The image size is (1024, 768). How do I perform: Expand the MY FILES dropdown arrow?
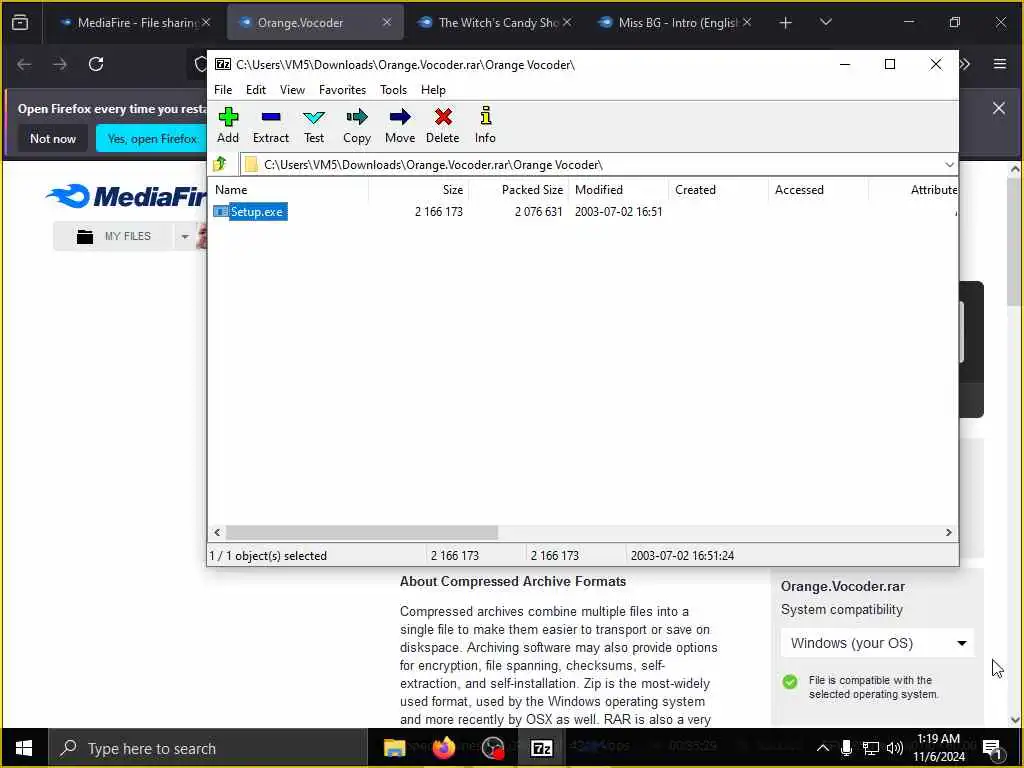coord(185,236)
